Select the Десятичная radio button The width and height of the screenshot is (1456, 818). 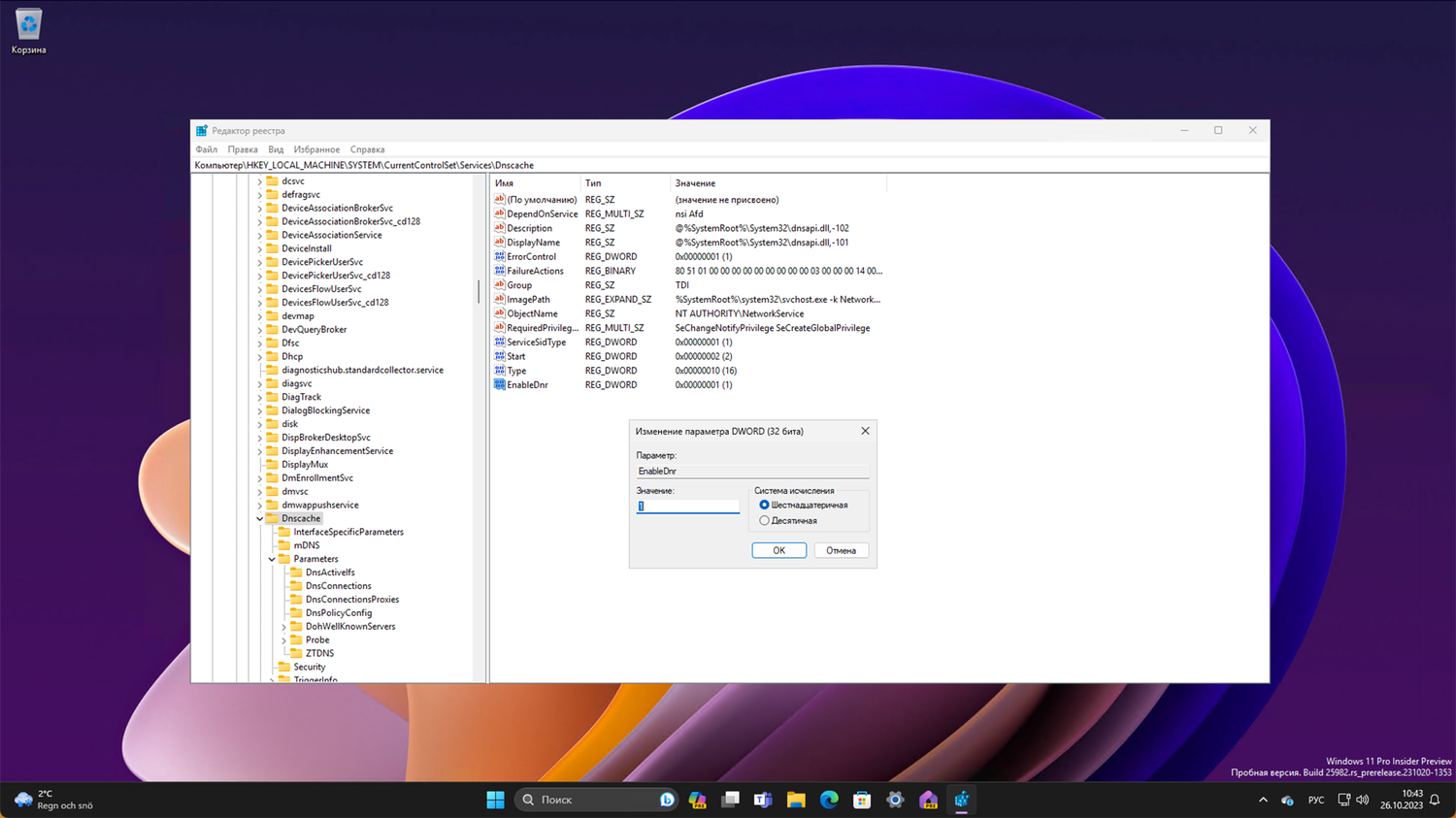tap(764, 521)
